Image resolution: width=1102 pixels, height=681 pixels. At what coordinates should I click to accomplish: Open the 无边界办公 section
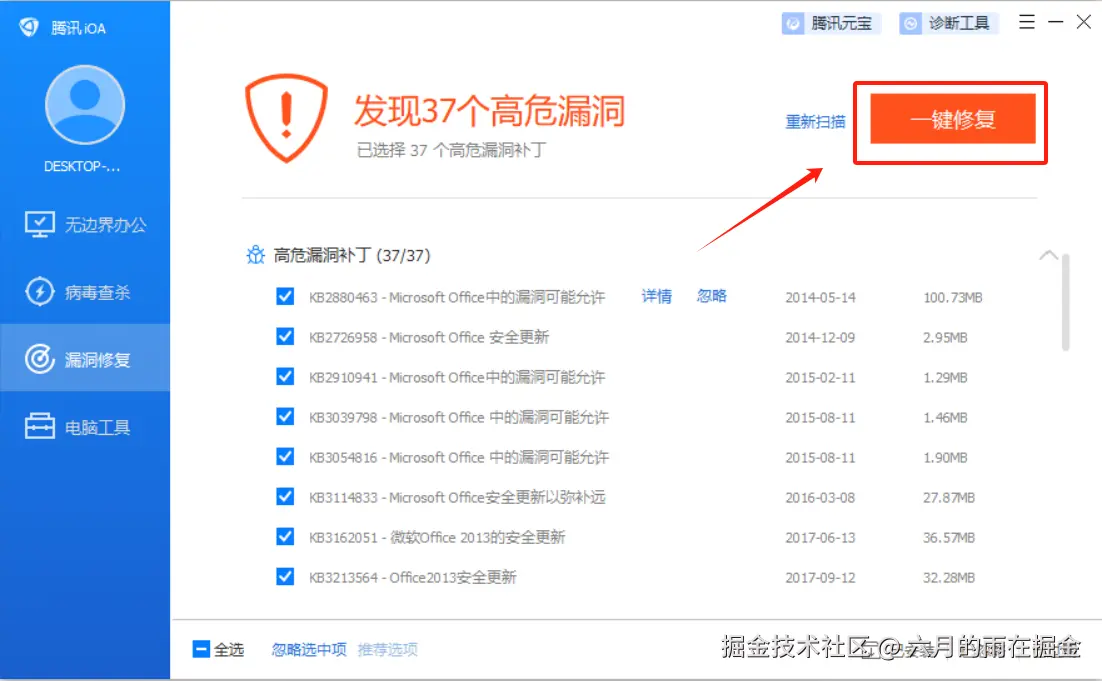pyautogui.click(x=85, y=225)
